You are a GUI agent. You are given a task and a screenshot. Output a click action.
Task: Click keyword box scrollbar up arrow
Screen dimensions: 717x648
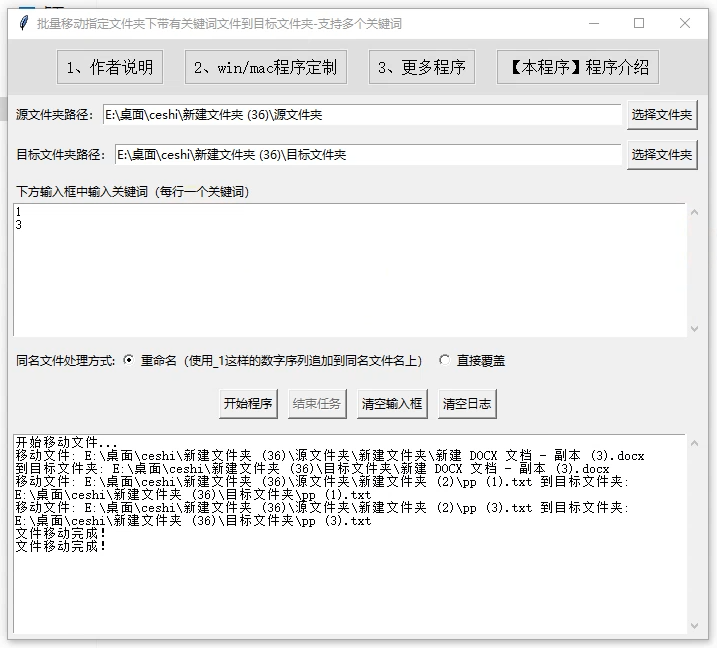(694, 212)
